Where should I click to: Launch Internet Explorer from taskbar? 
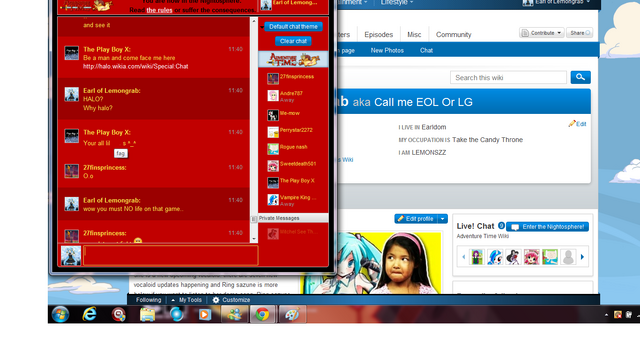pyautogui.click(x=89, y=315)
